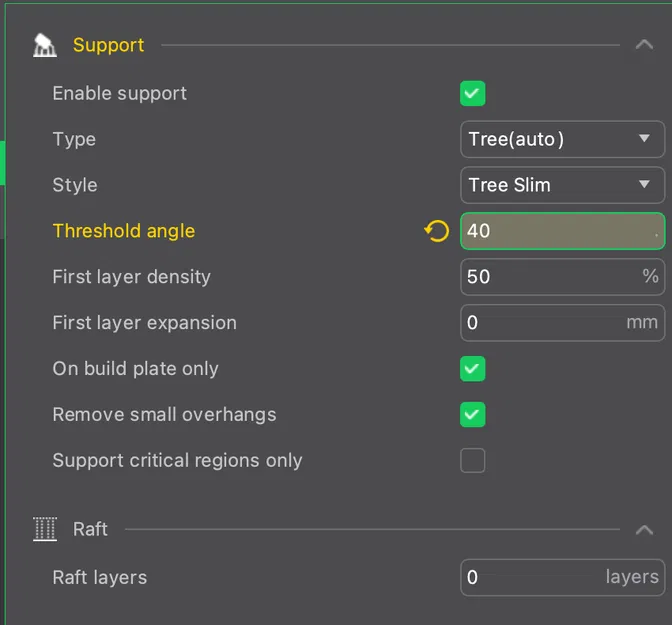The image size is (672, 625).
Task: Click the Raft layers input field
Action: pyautogui.click(x=530, y=577)
